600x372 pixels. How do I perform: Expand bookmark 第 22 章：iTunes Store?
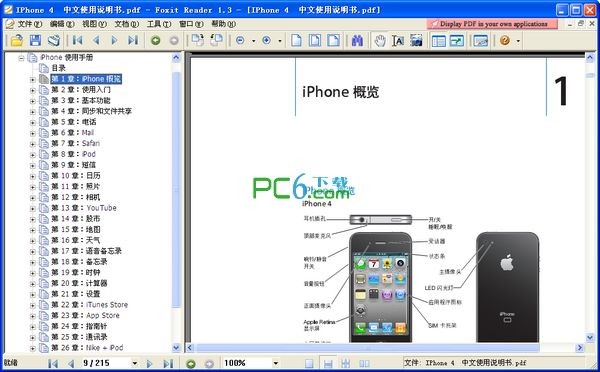pos(33,305)
